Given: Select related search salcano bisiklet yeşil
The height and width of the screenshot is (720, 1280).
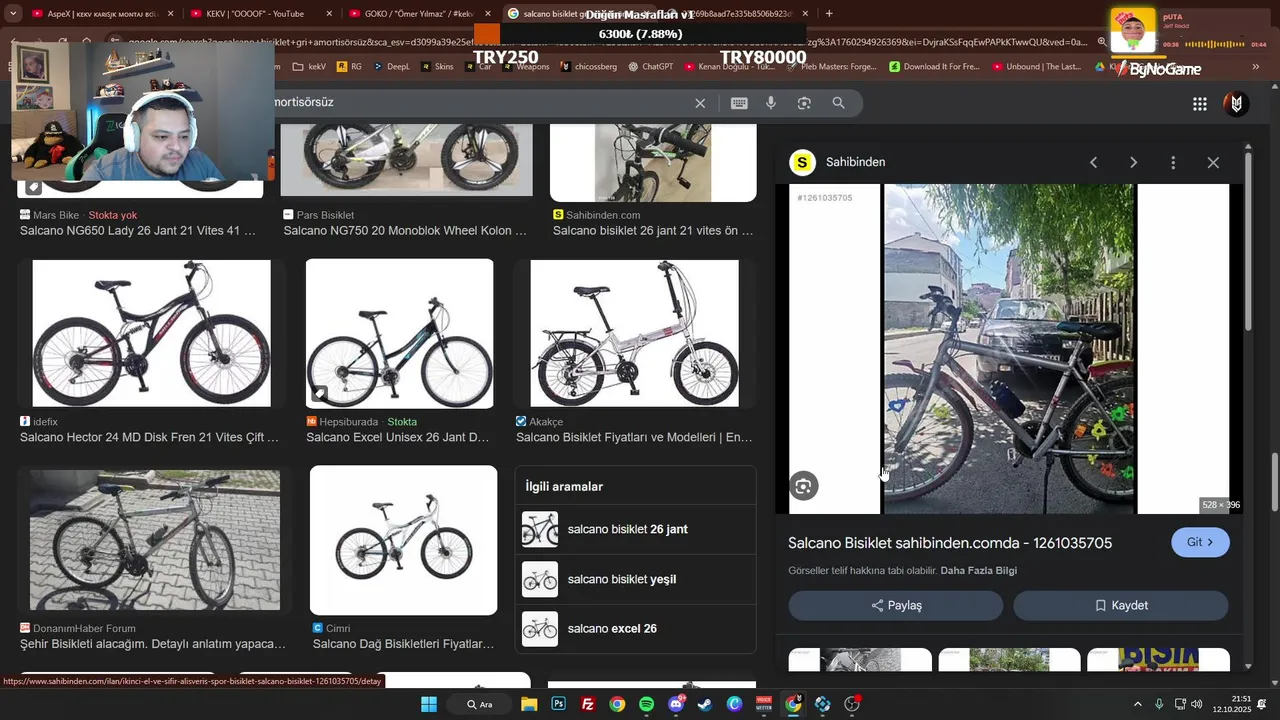Looking at the screenshot, I should point(635,579).
